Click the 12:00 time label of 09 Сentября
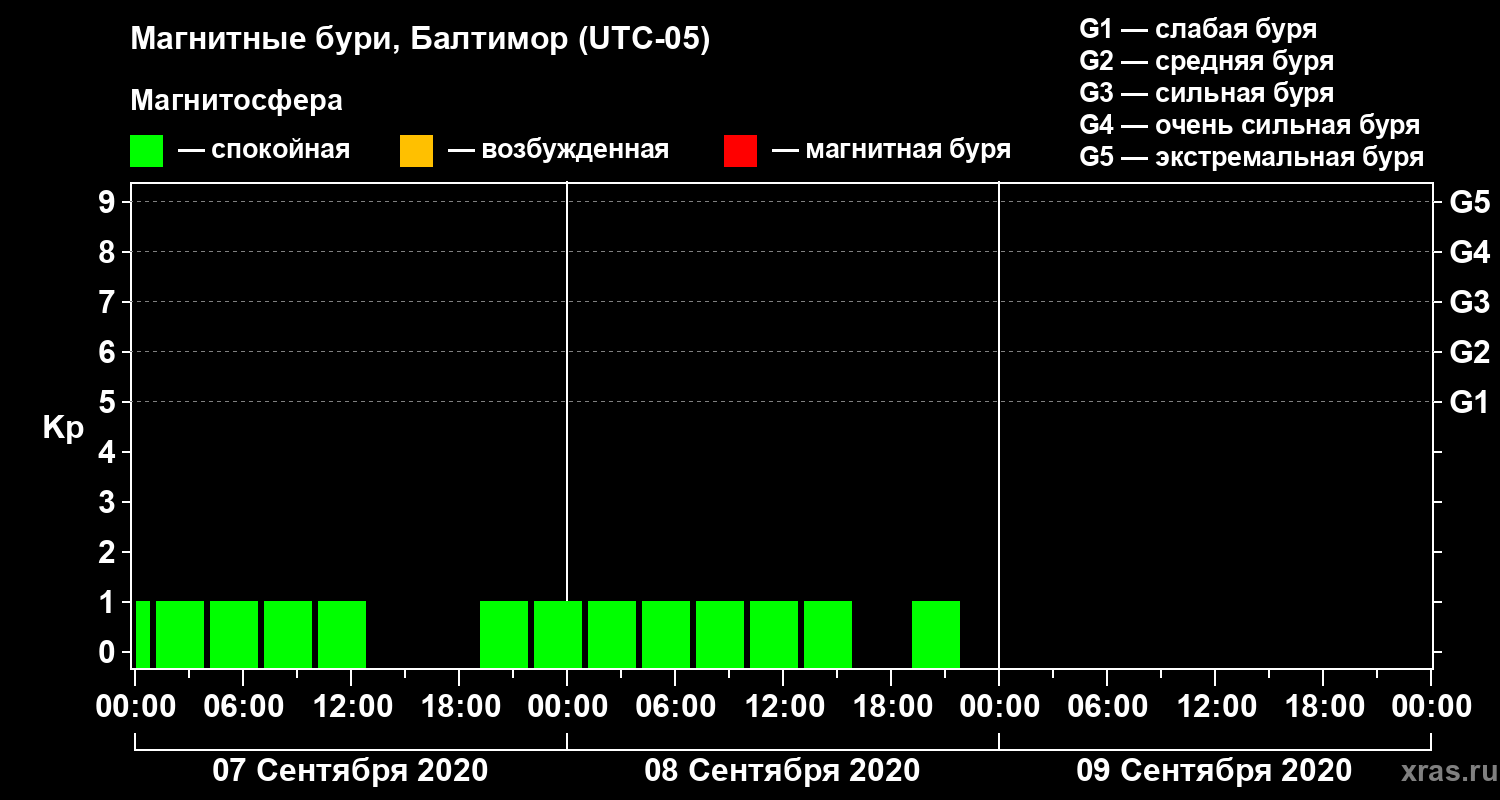 pos(1215,706)
